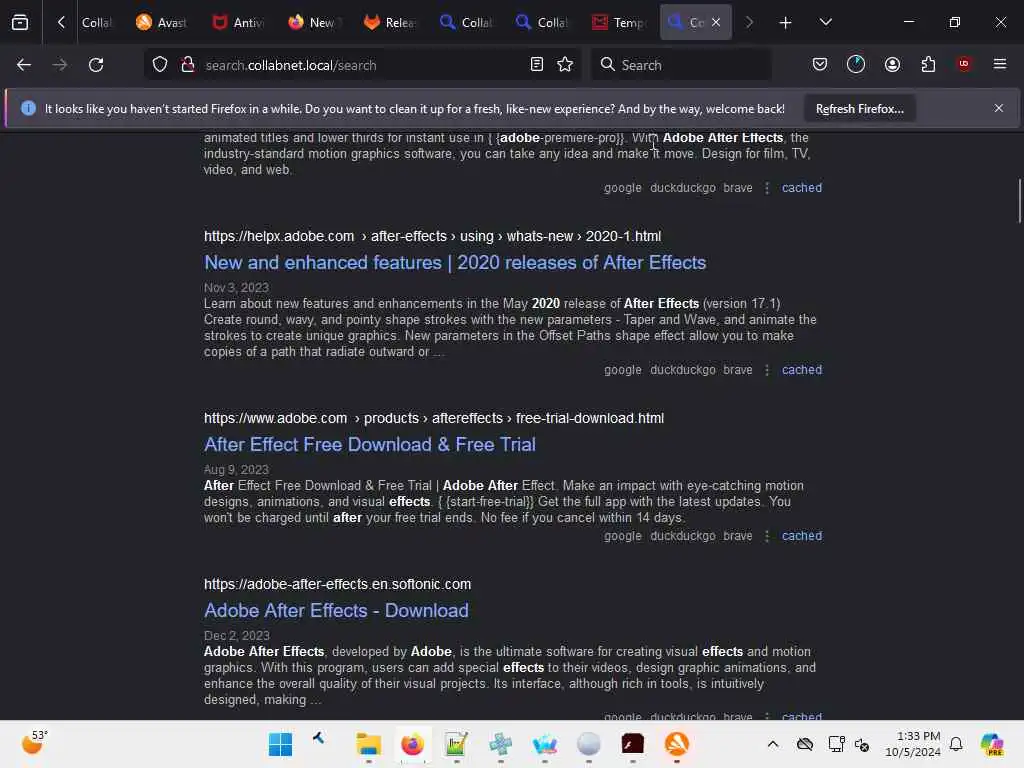Click the helpx.adobe.com result URL

click(x=432, y=236)
